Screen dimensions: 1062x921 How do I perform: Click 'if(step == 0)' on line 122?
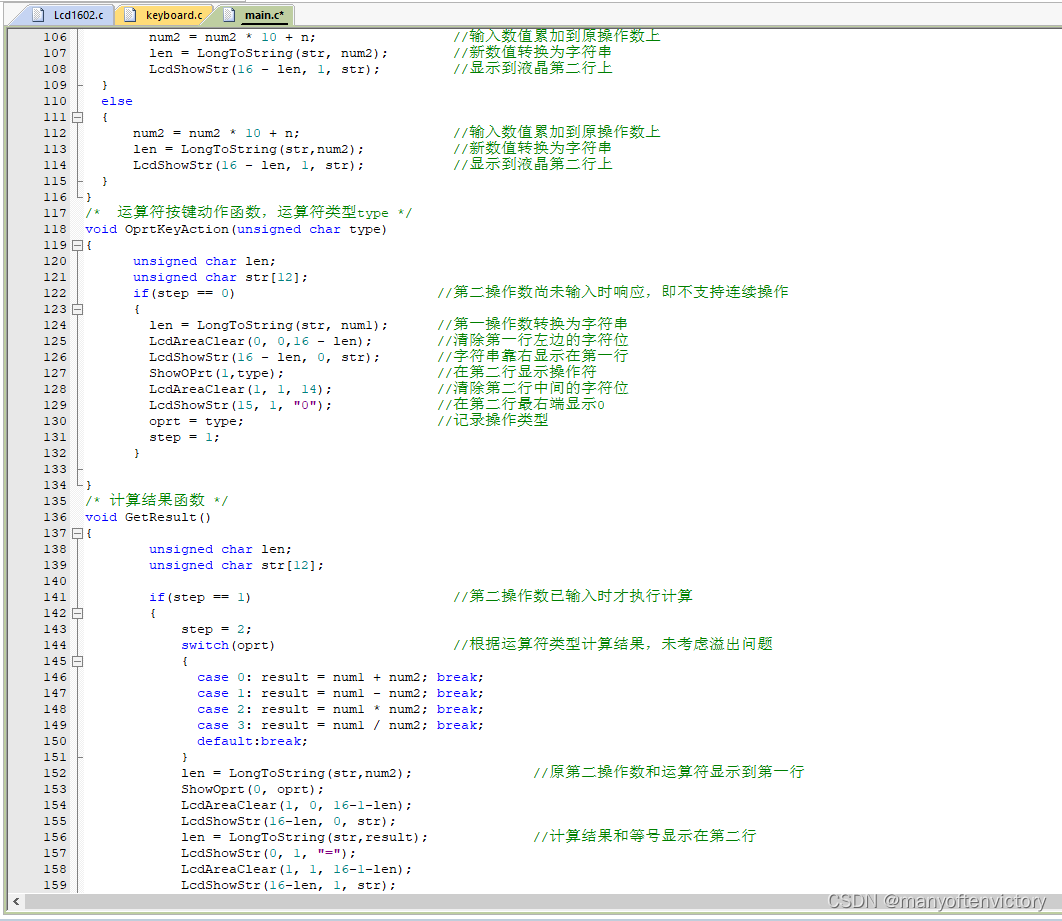pyautogui.click(x=184, y=293)
